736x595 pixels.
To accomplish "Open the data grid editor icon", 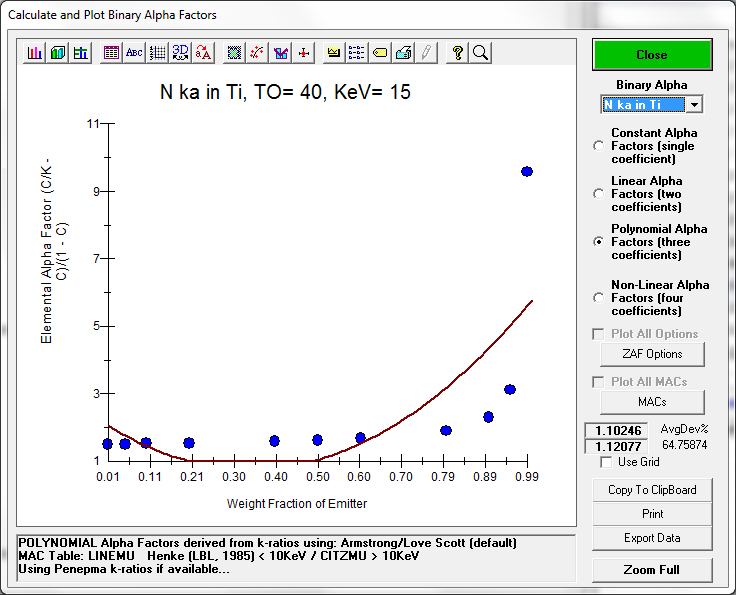I will point(111,53).
